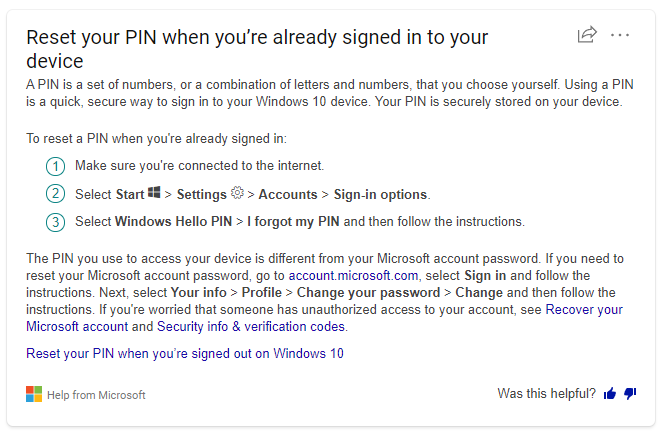The image size is (666, 434).
Task: Click the thumbs up helpful icon
Action: tap(610, 394)
